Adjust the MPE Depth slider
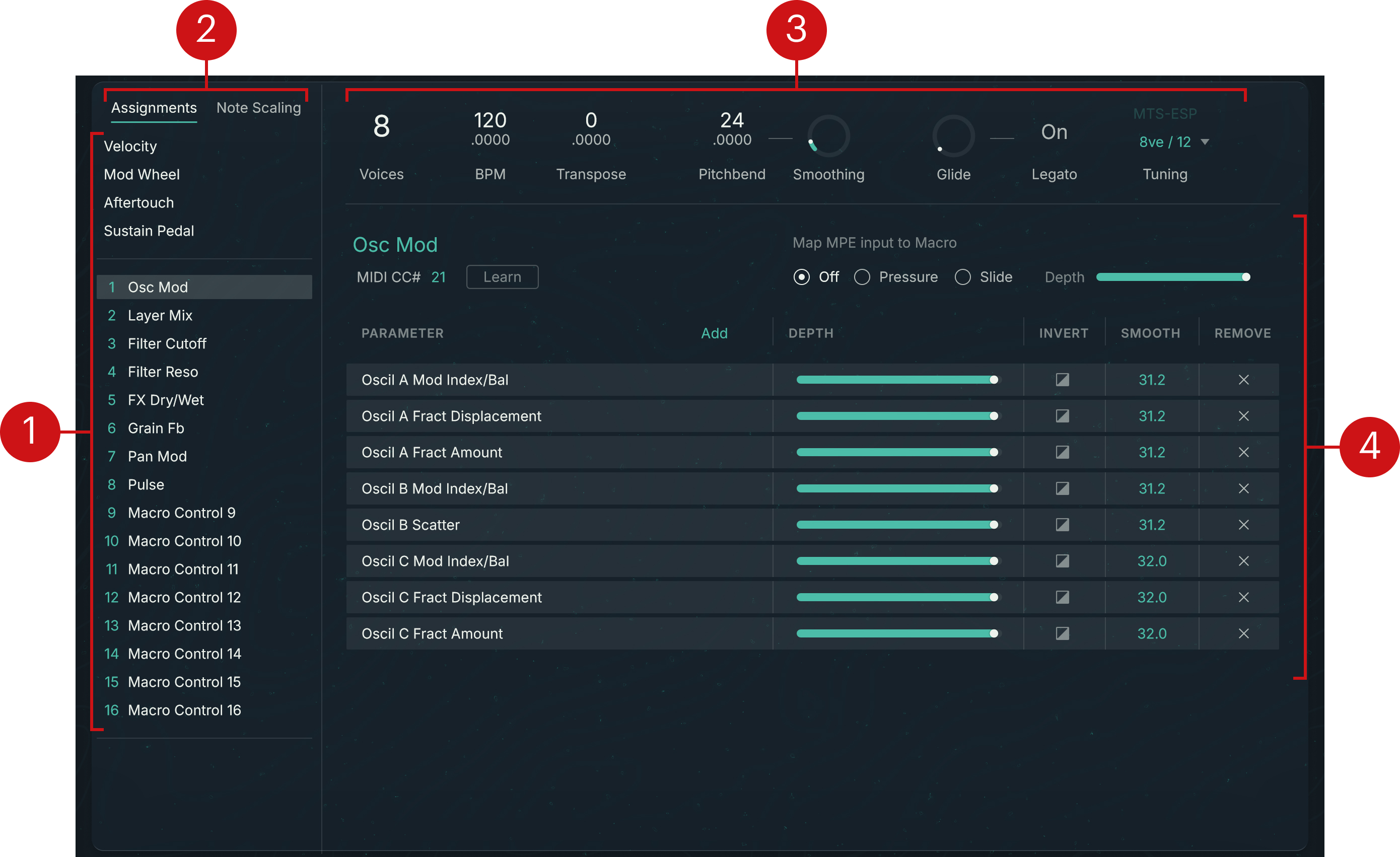This screenshot has width=1400, height=857. tap(1170, 277)
